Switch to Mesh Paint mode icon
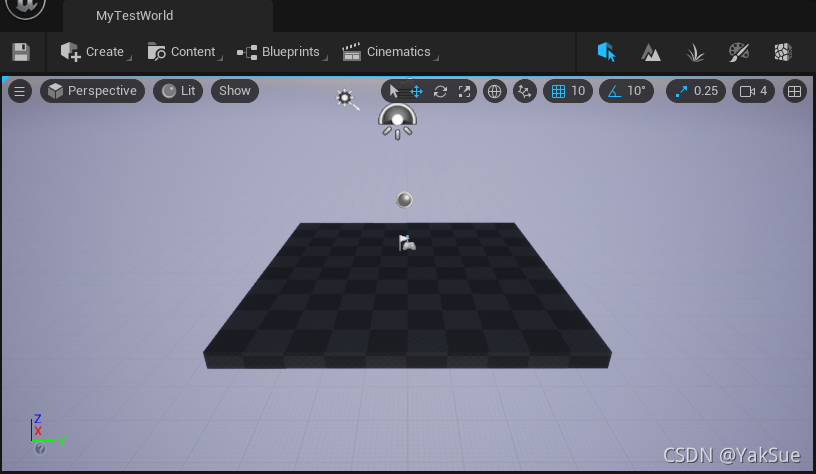This screenshot has height=474, width=816. 739,52
